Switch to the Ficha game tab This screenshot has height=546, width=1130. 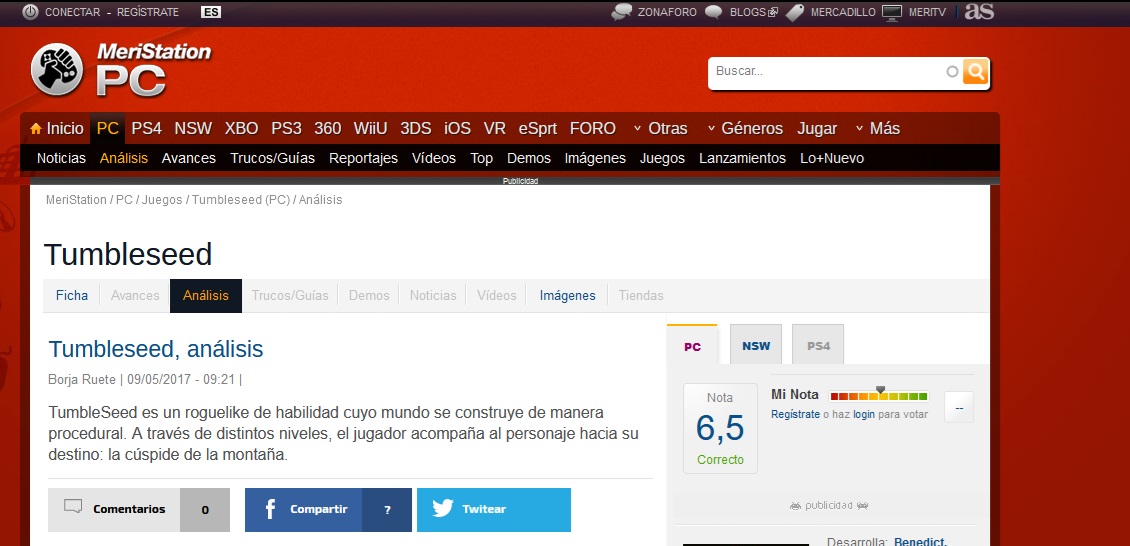tap(72, 295)
